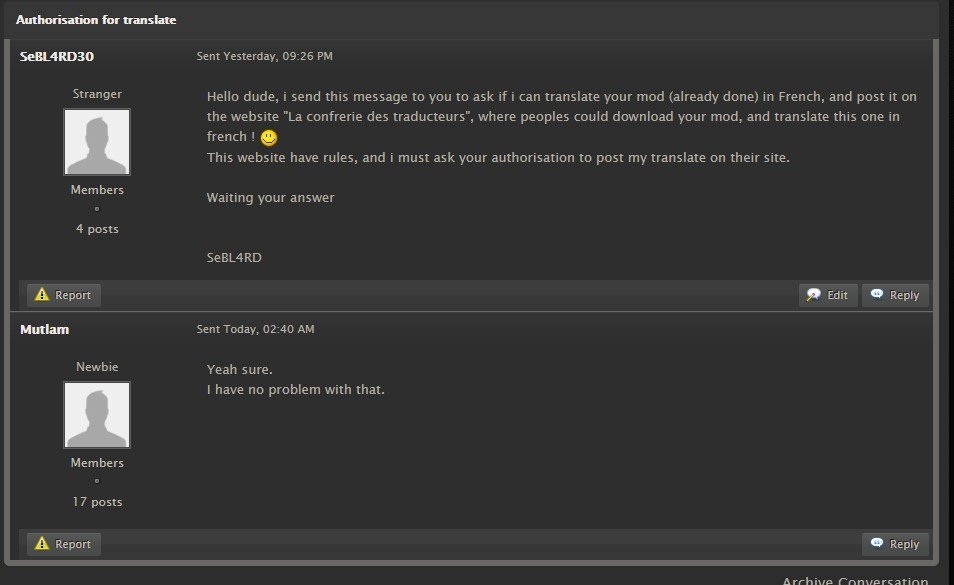Click the '17 posts' count under Mutlam

pyautogui.click(x=97, y=502)
